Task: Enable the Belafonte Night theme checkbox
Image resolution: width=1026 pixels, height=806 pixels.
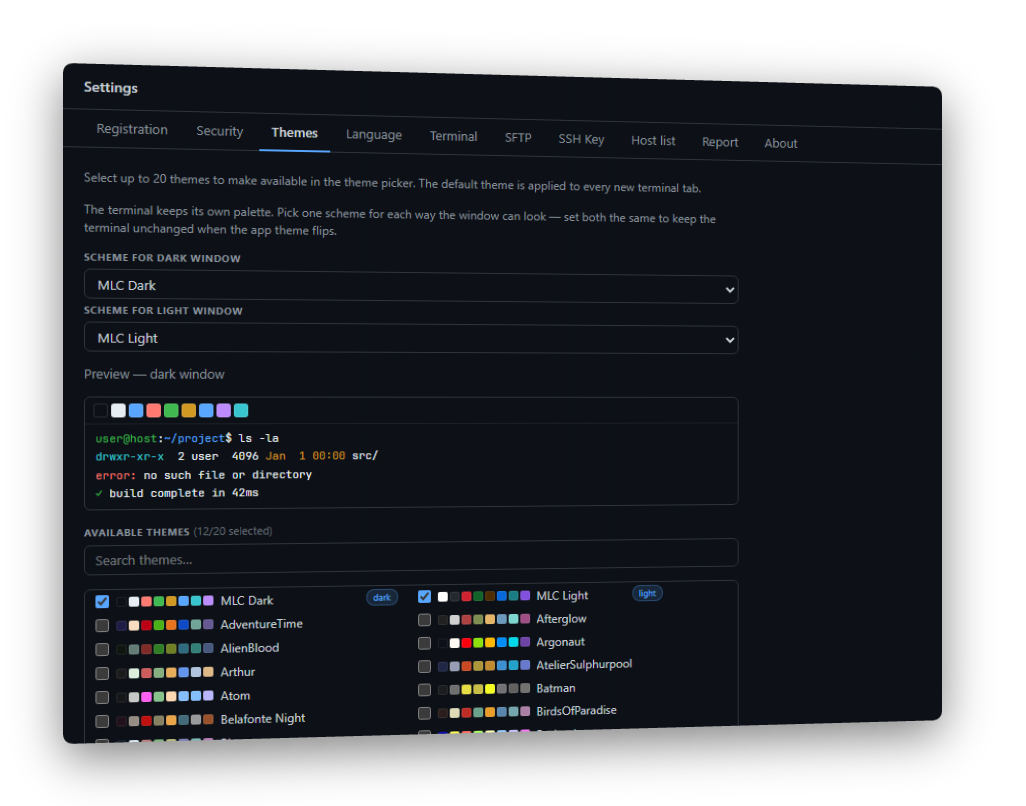Action: click(x=102, y=721)
